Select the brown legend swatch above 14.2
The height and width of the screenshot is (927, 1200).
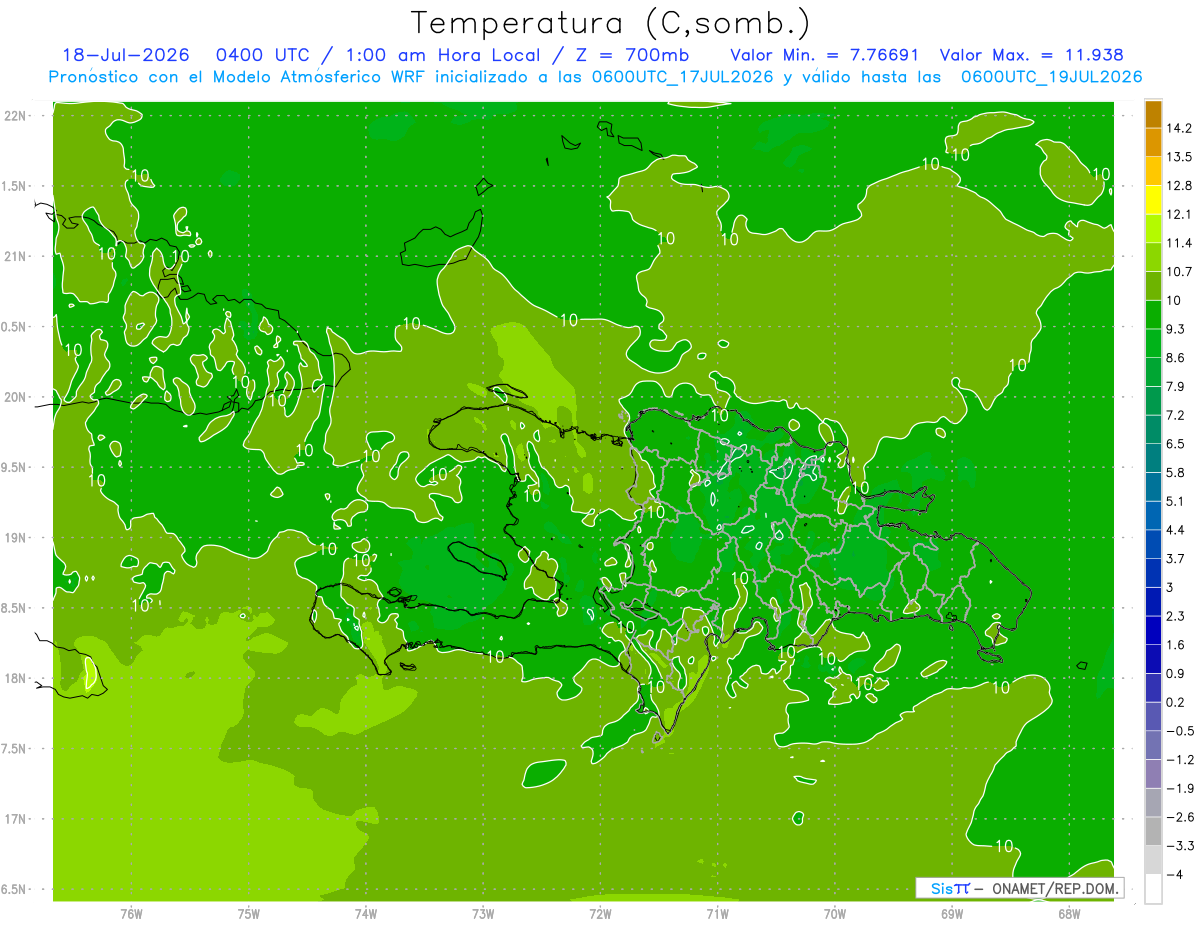[1153, 114]
